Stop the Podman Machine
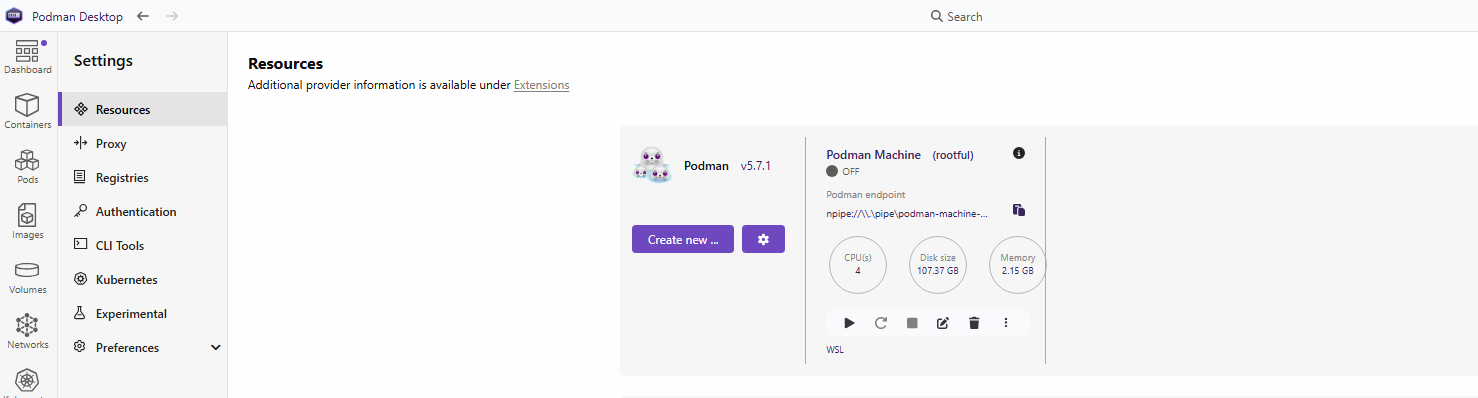The image size is (1478, 398). tap(912, 323)
